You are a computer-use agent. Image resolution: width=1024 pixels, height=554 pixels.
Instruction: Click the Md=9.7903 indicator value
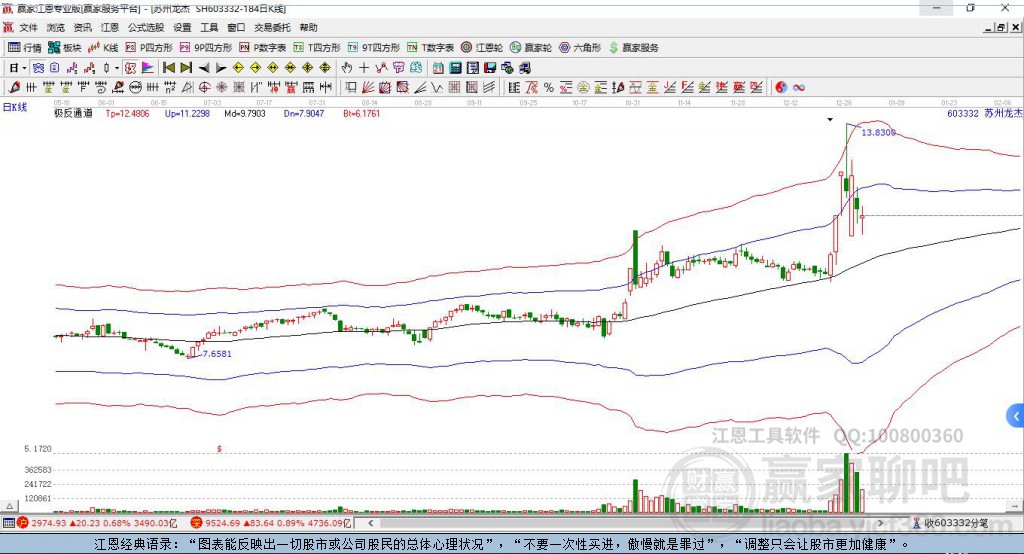tap(245, 113)
